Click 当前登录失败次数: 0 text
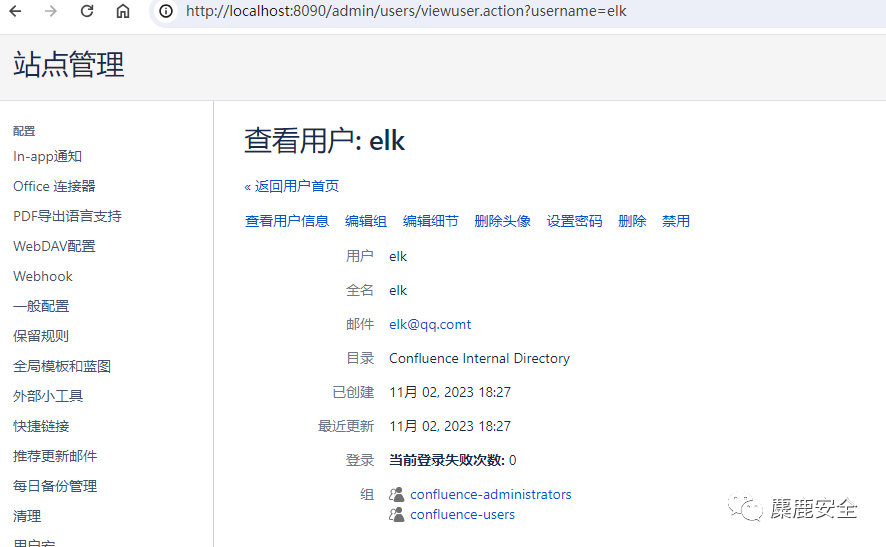This screenshot has width=886, height=547. (453, 460)
